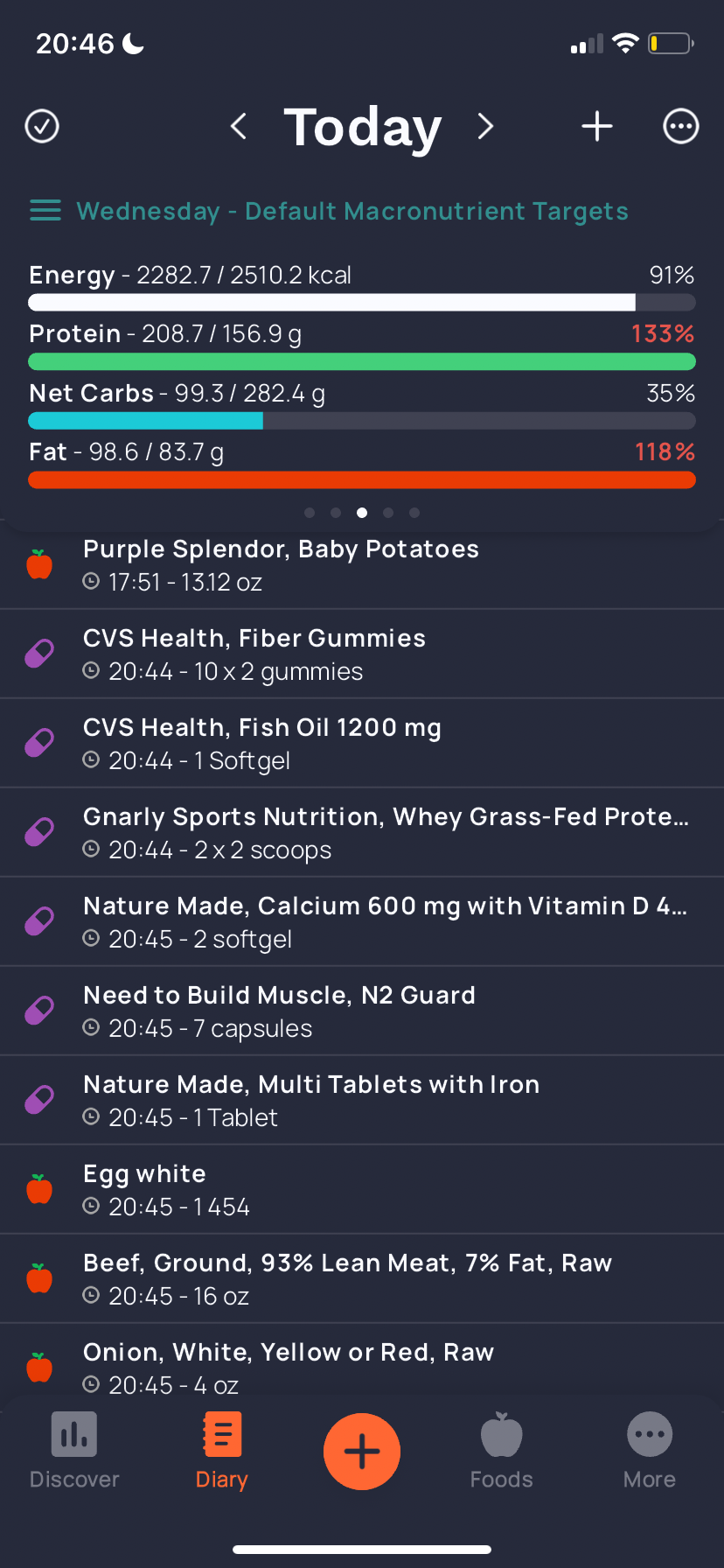Tap the mark-day-complete checkmark icon

click(x=42, y=126)
